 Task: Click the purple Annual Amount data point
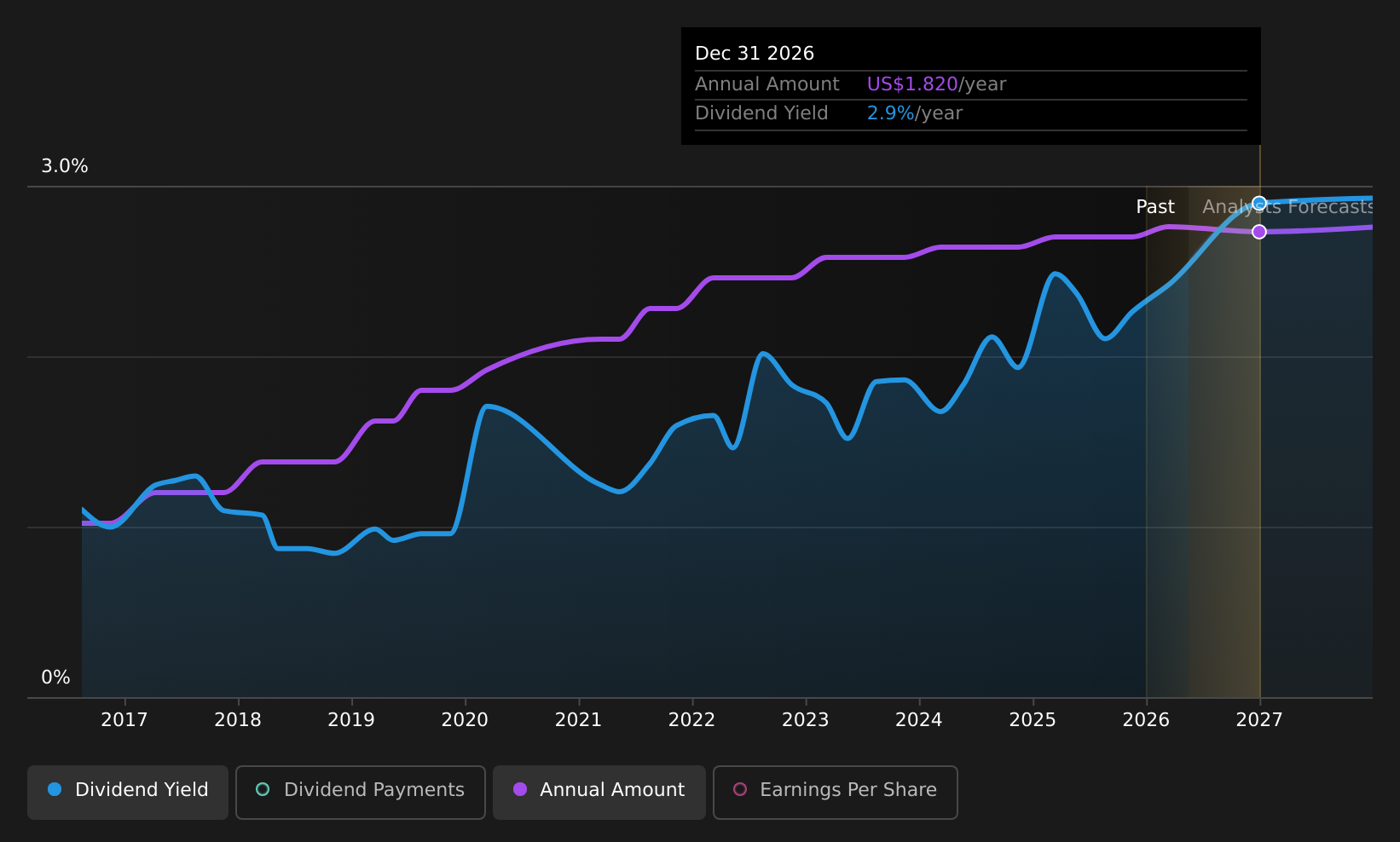(1259, 232)
